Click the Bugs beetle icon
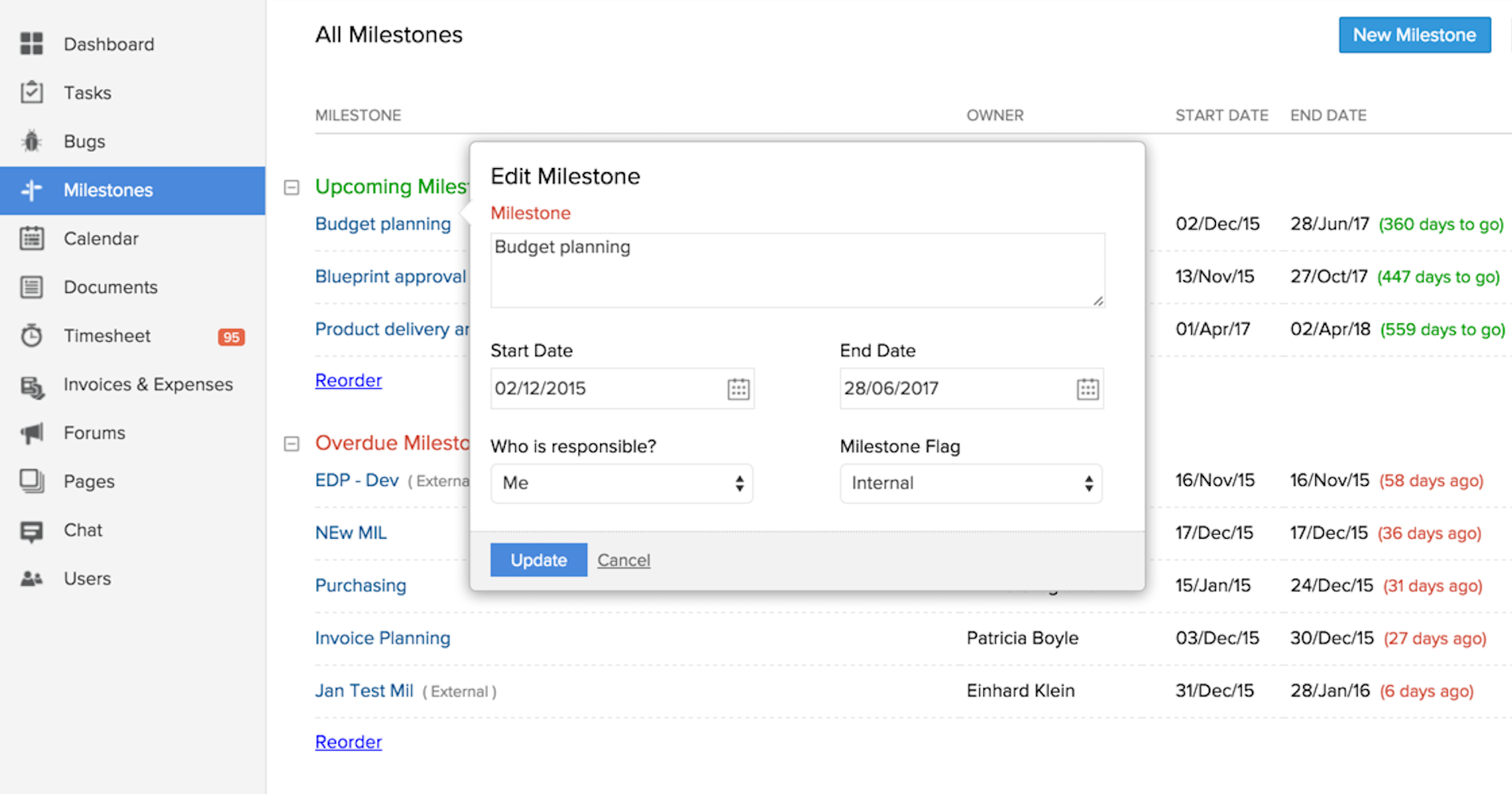This screenshot has width=1512, height=794. (31, 142)
